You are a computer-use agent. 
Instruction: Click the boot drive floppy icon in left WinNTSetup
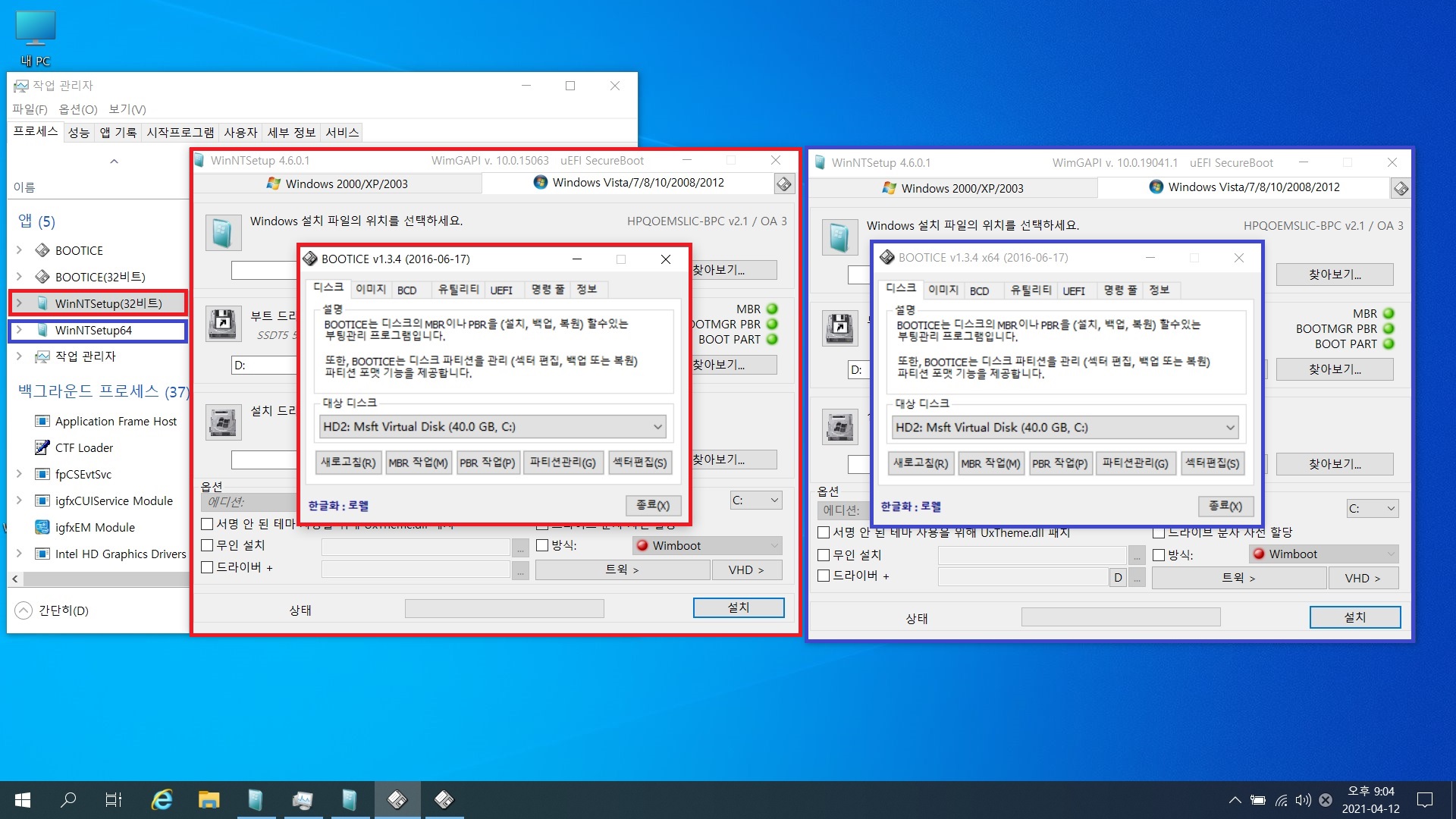[223, 324]
